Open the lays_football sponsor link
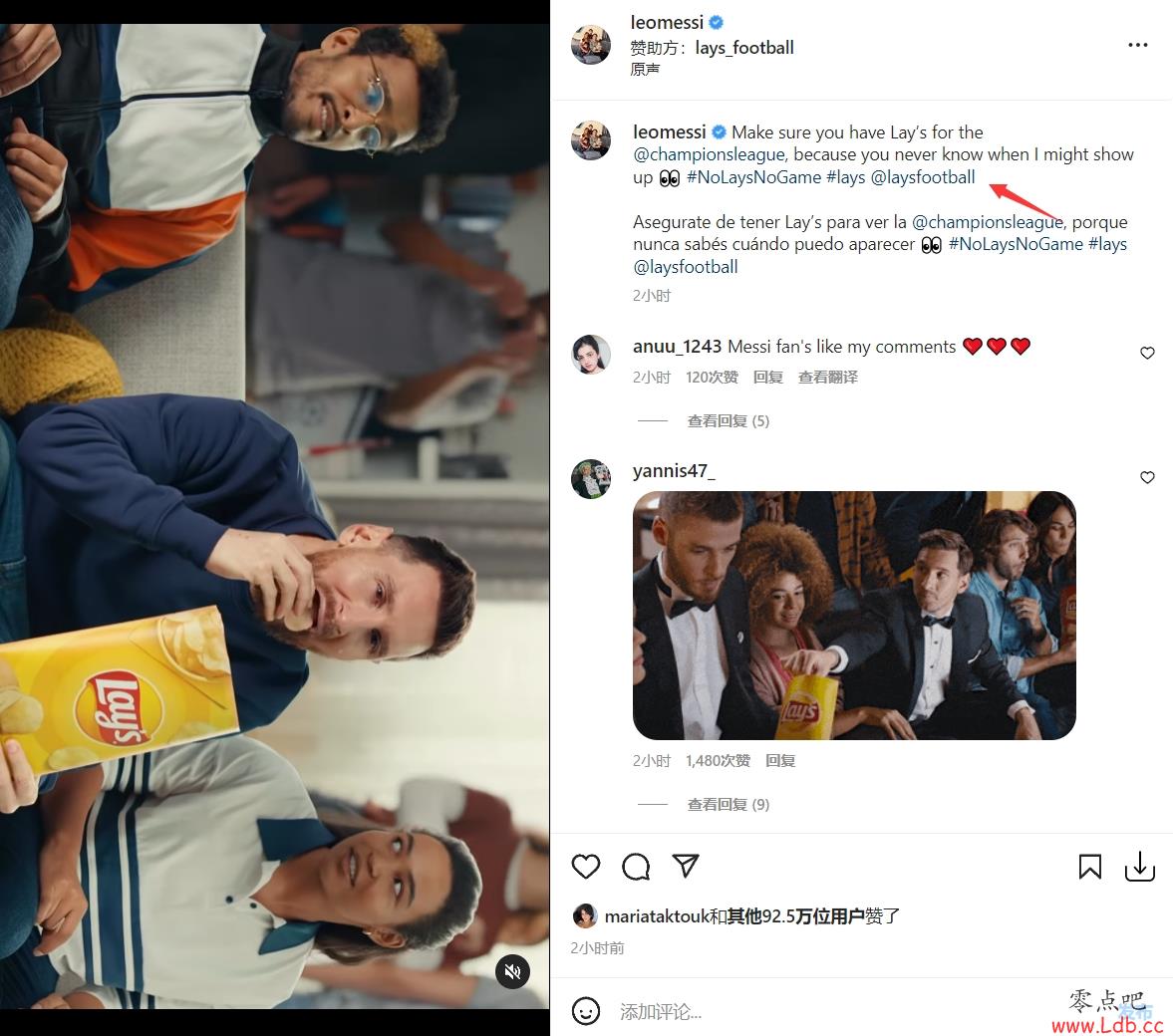Viewport: 1173px width, 1036px height. point(744,48)
